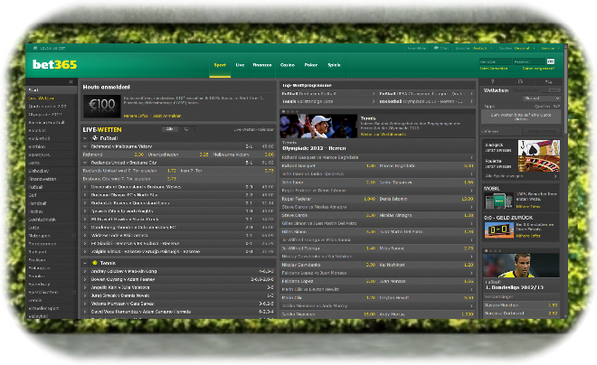Click the rightmost icon above the Wettschein
Viewport: 597px width, 365px height.
(x=548, y=81)
